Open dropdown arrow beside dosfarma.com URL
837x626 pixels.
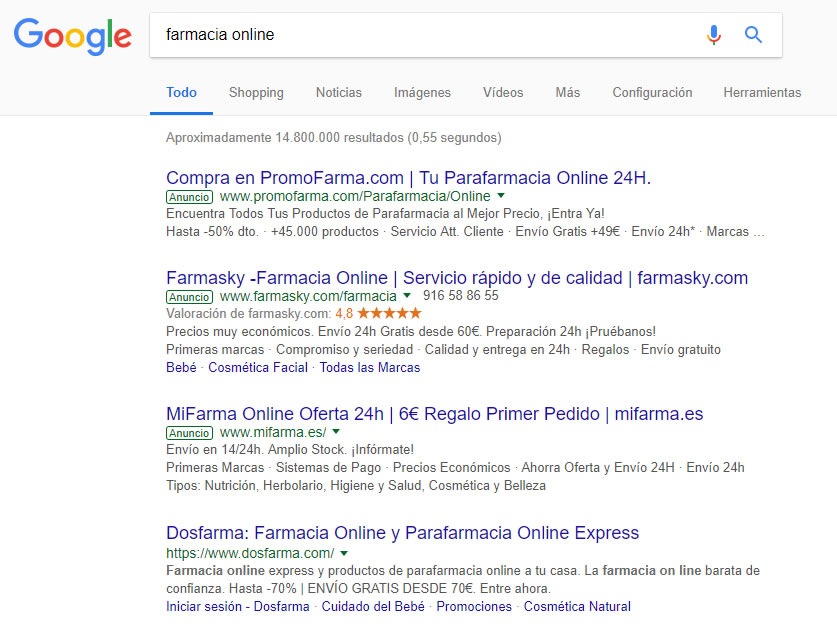344,553
